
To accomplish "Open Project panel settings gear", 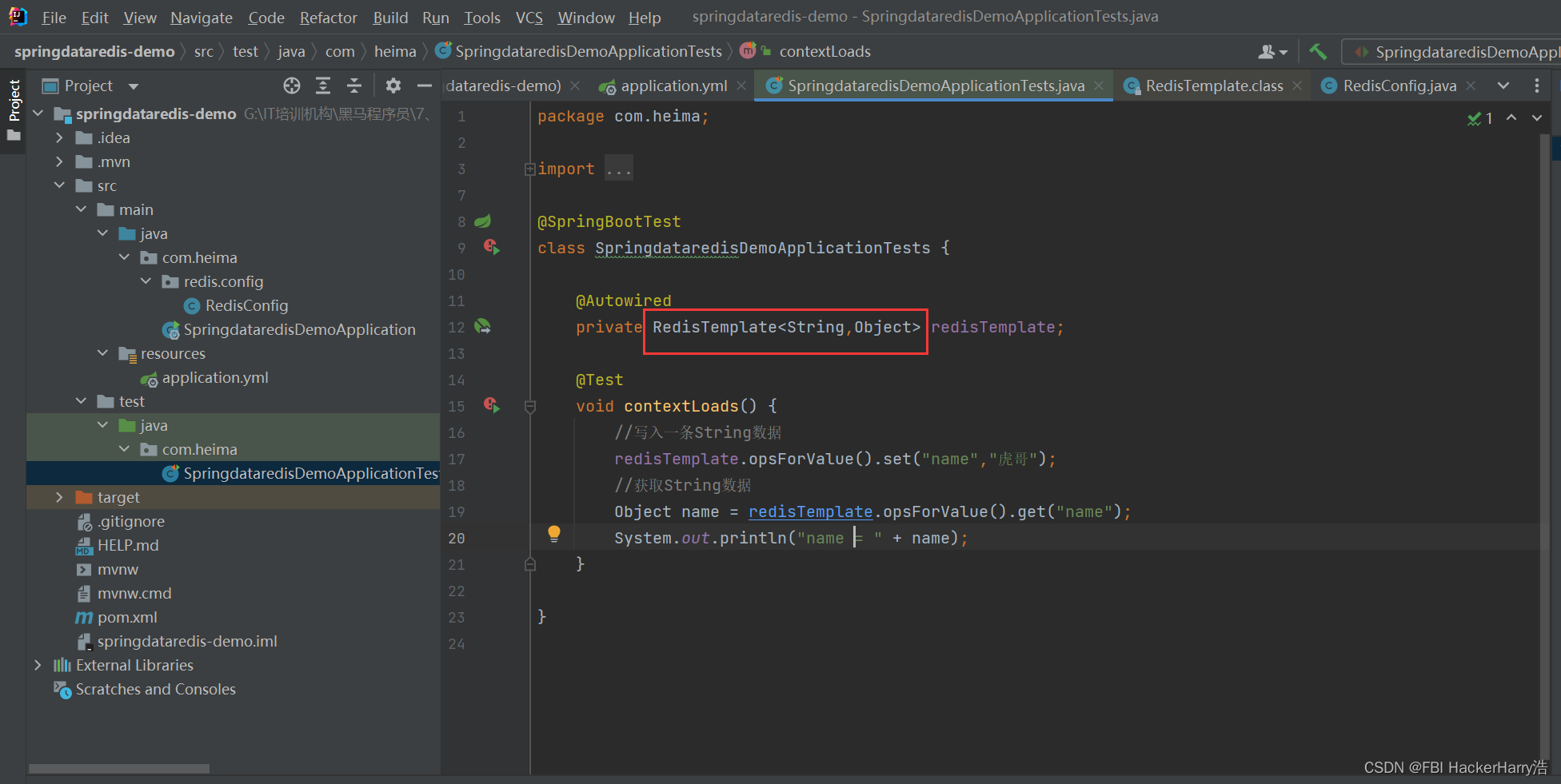I will [393, 86].
